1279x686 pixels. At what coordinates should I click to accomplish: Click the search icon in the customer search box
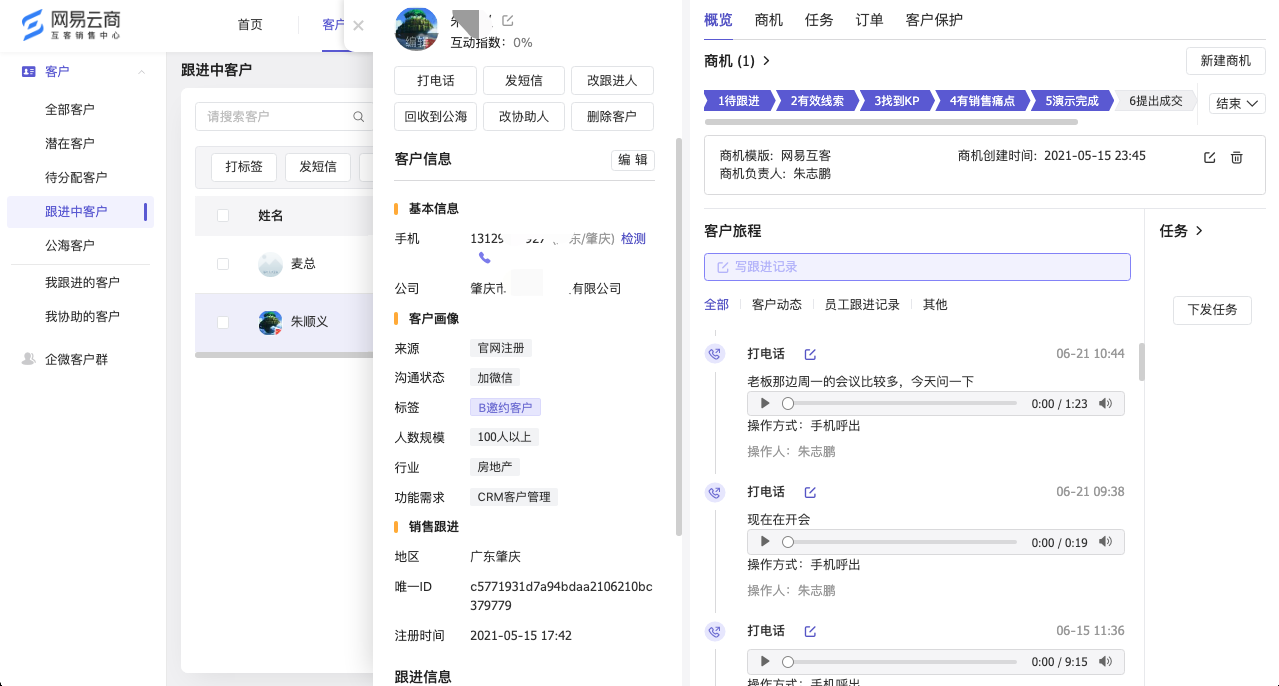pyautogui.click(x=359, y=117)
